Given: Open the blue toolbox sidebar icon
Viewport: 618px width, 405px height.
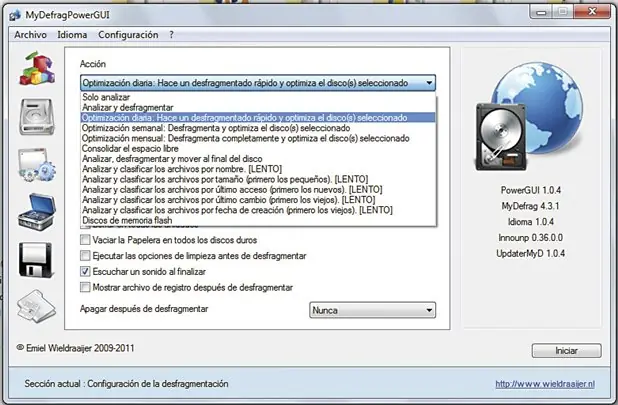Looking at the screenshot, I should click(x=37, y=212).
